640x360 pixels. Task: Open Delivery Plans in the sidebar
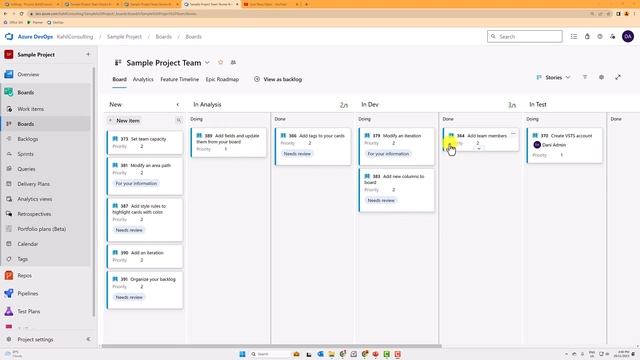pos(33,184)
